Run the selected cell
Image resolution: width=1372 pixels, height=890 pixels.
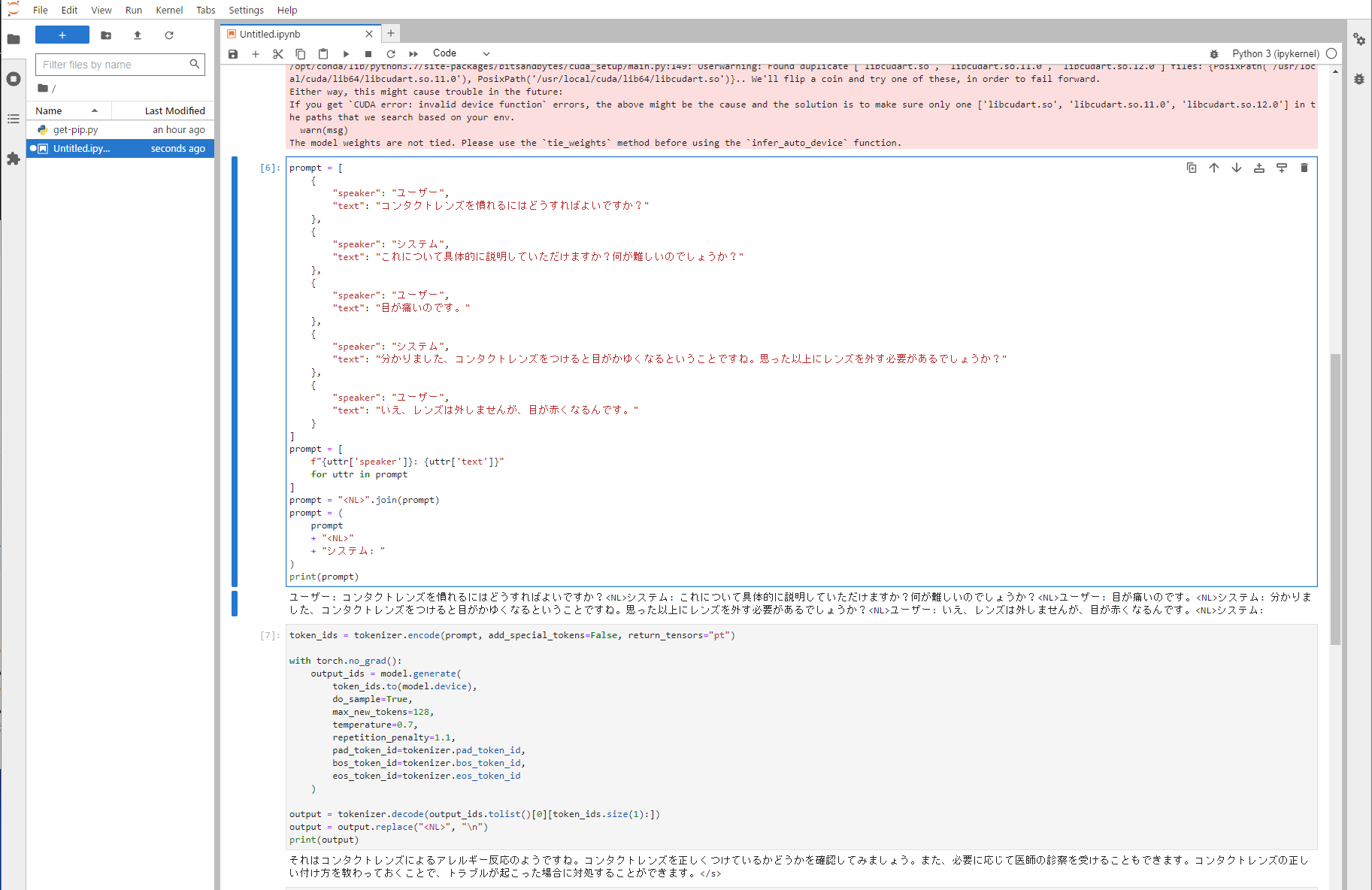tap(346, 53)
